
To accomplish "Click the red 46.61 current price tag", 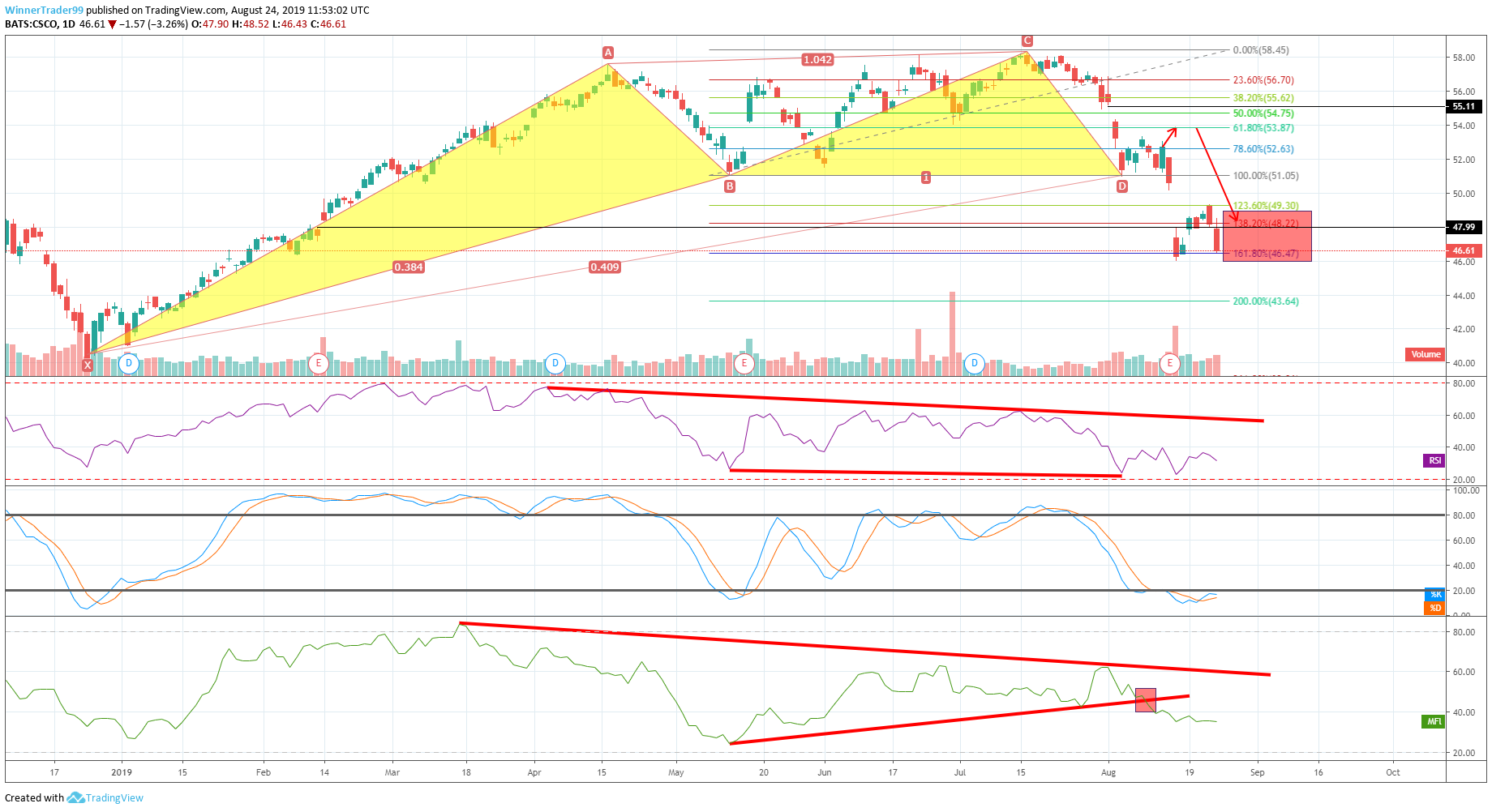I will coord(1464,250).
